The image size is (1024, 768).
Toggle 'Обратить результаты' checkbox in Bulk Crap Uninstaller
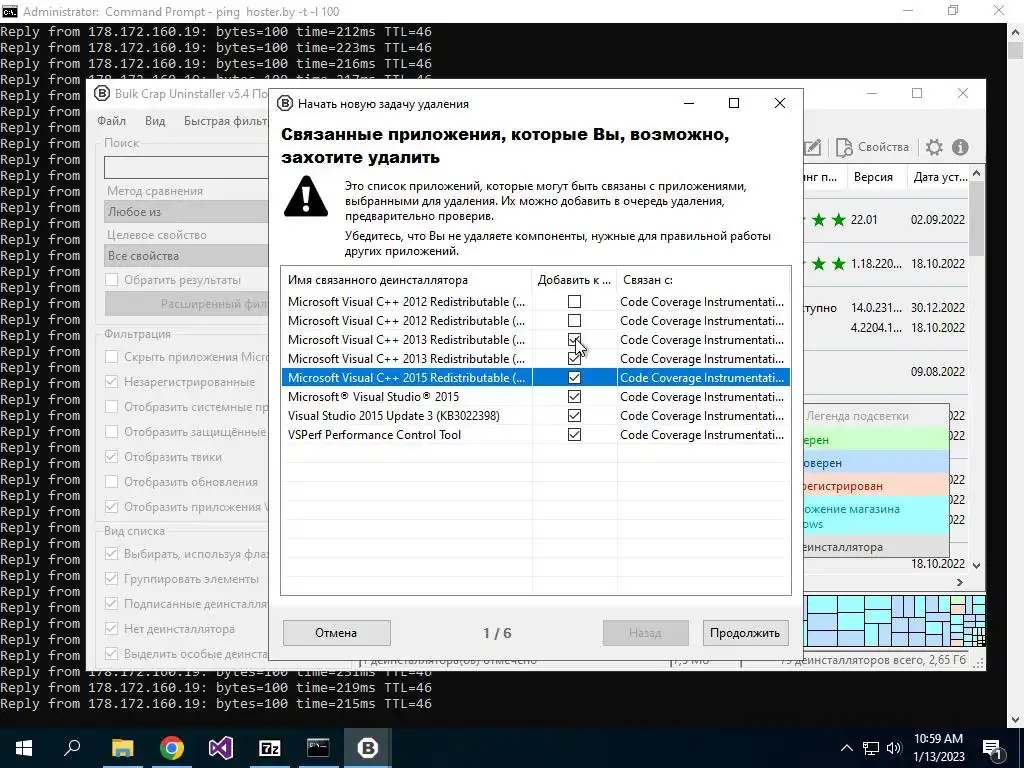(x=112, y=280)
